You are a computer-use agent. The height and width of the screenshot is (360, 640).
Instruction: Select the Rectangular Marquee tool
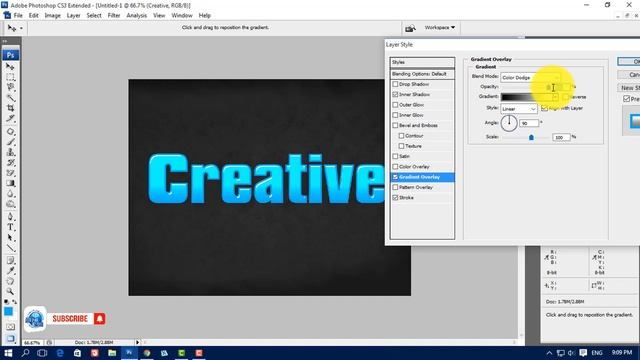click(11, 77)
